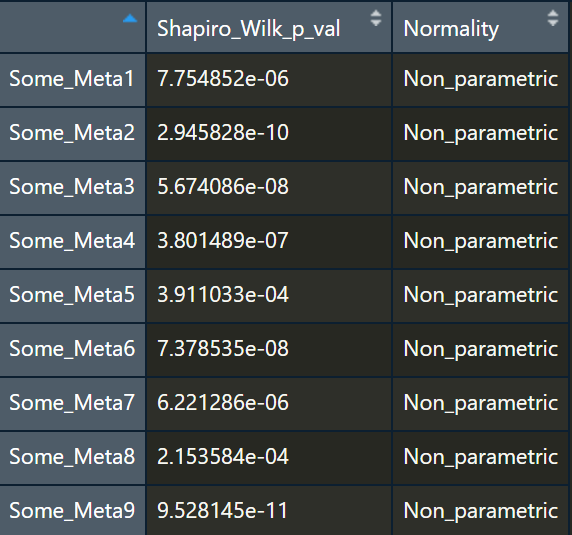572x535 pixels.
Task: Click the 3.911033e-04 p-value cell
Action: coord(269,296)
